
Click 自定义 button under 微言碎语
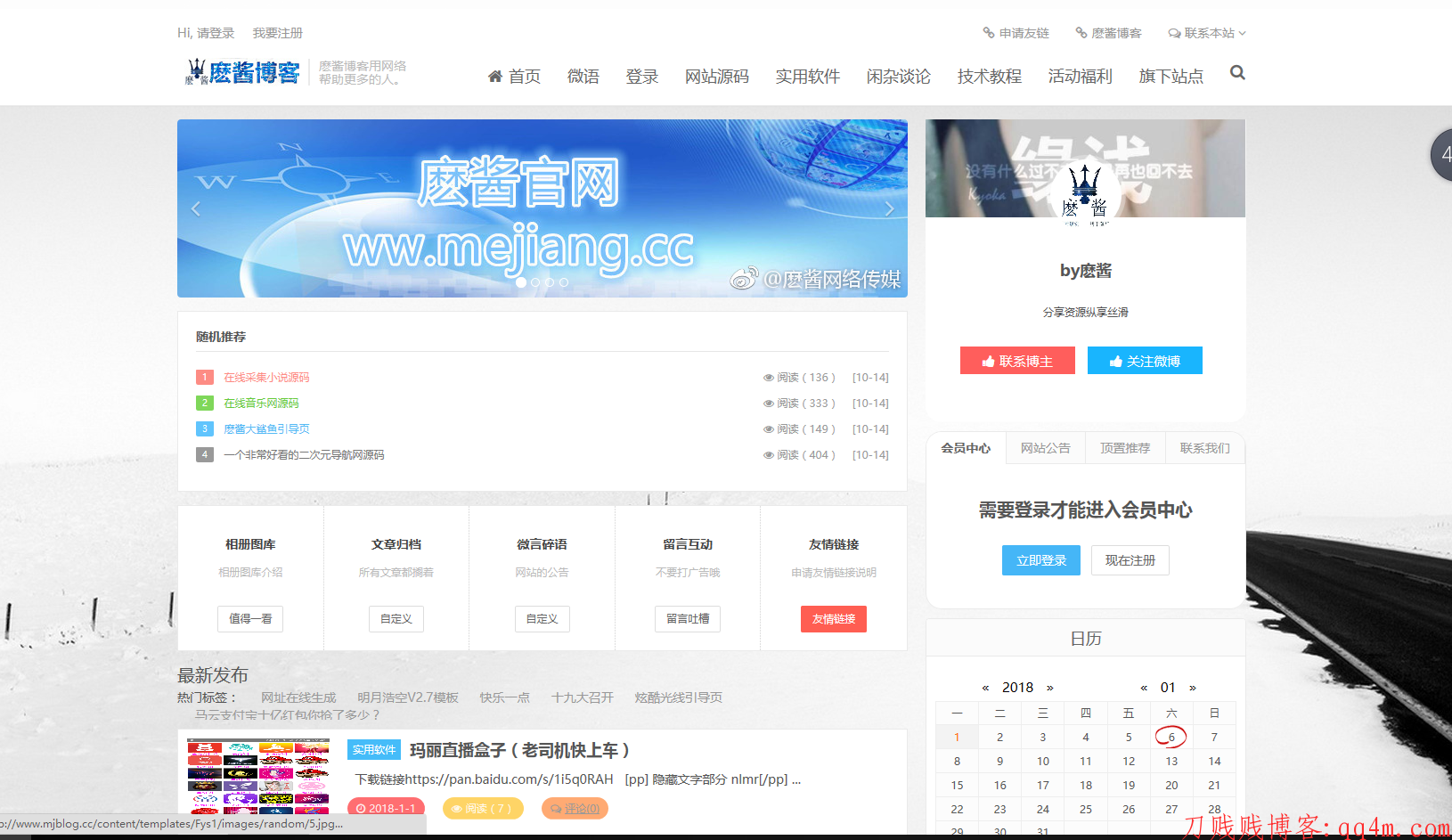click(542, 619)
